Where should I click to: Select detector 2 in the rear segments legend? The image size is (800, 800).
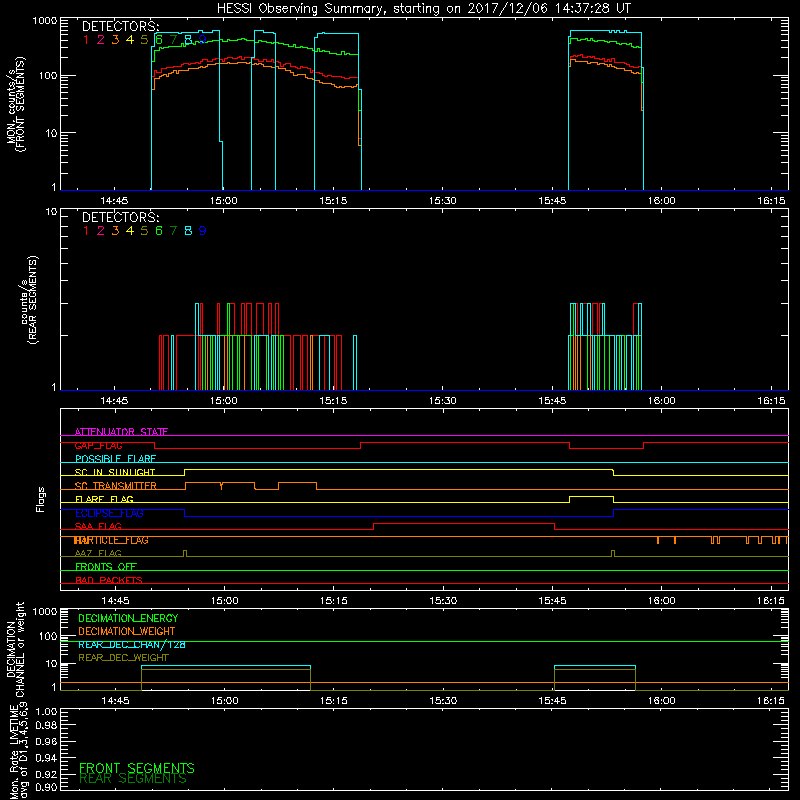(101, 231)
